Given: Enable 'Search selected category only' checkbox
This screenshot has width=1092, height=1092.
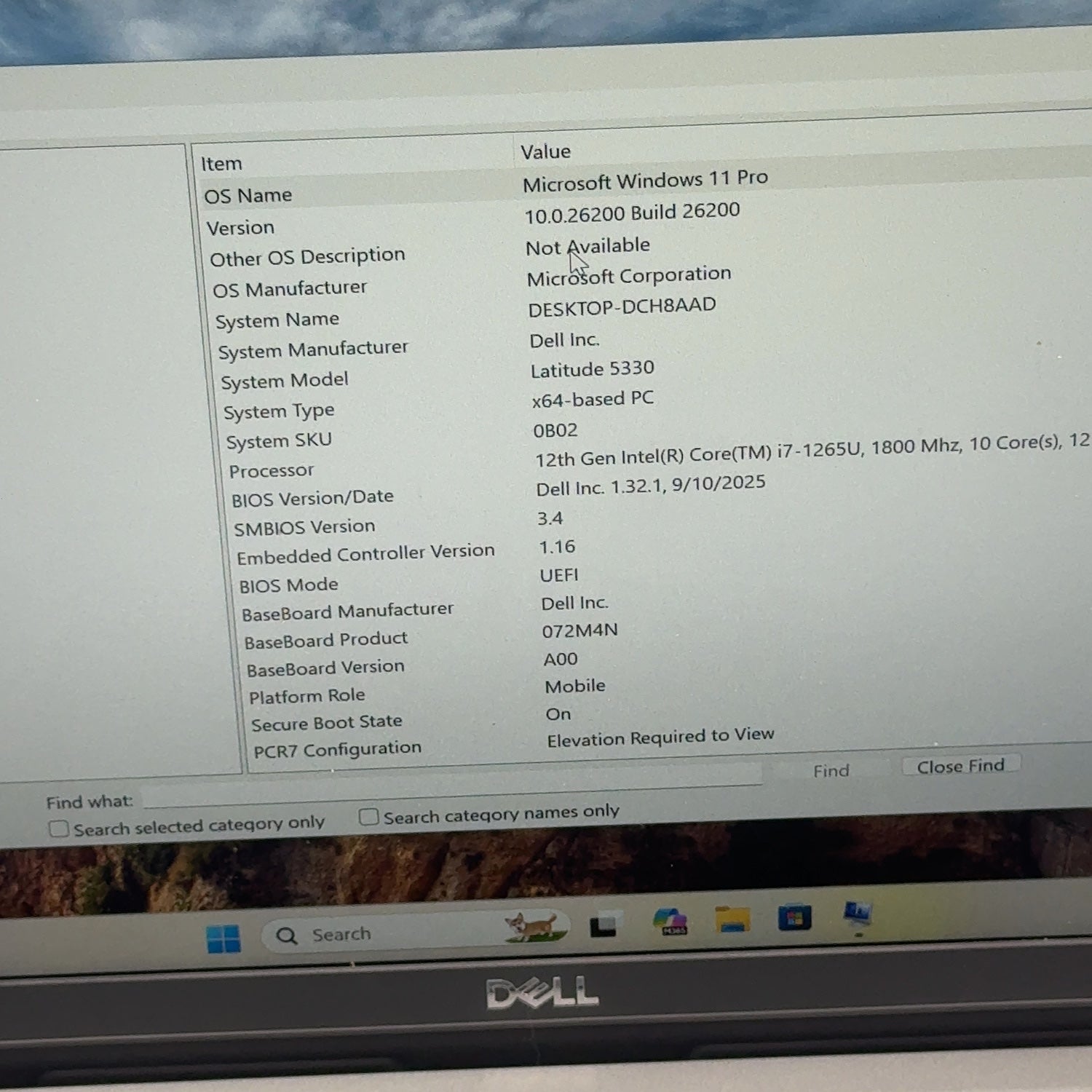Looking at the screenshot, I should click(x=59, y=828).
